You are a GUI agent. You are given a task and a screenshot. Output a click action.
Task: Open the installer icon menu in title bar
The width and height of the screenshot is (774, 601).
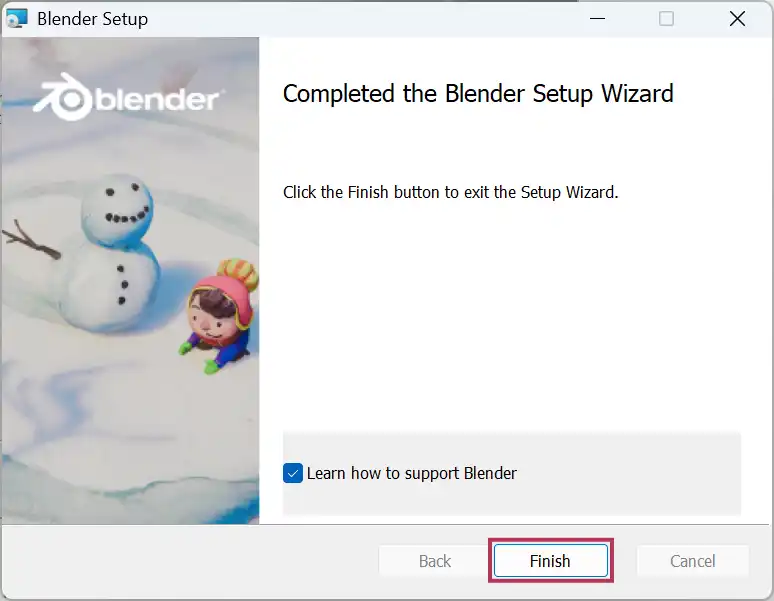pos(16,19)
